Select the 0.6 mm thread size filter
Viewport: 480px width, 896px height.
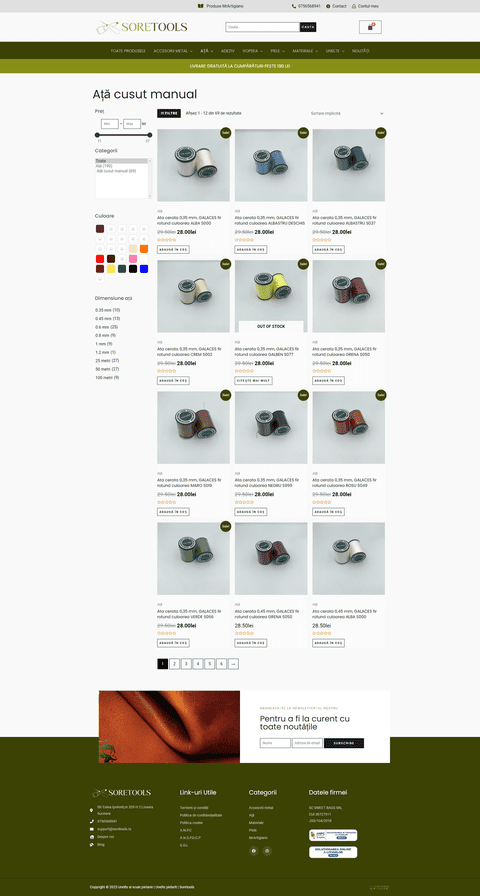point(107,327)
